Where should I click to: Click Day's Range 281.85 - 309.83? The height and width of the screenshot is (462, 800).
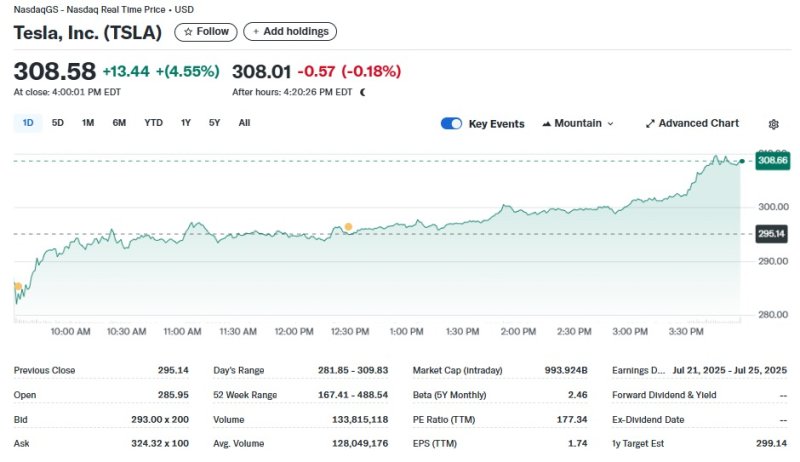click(353, 370)
